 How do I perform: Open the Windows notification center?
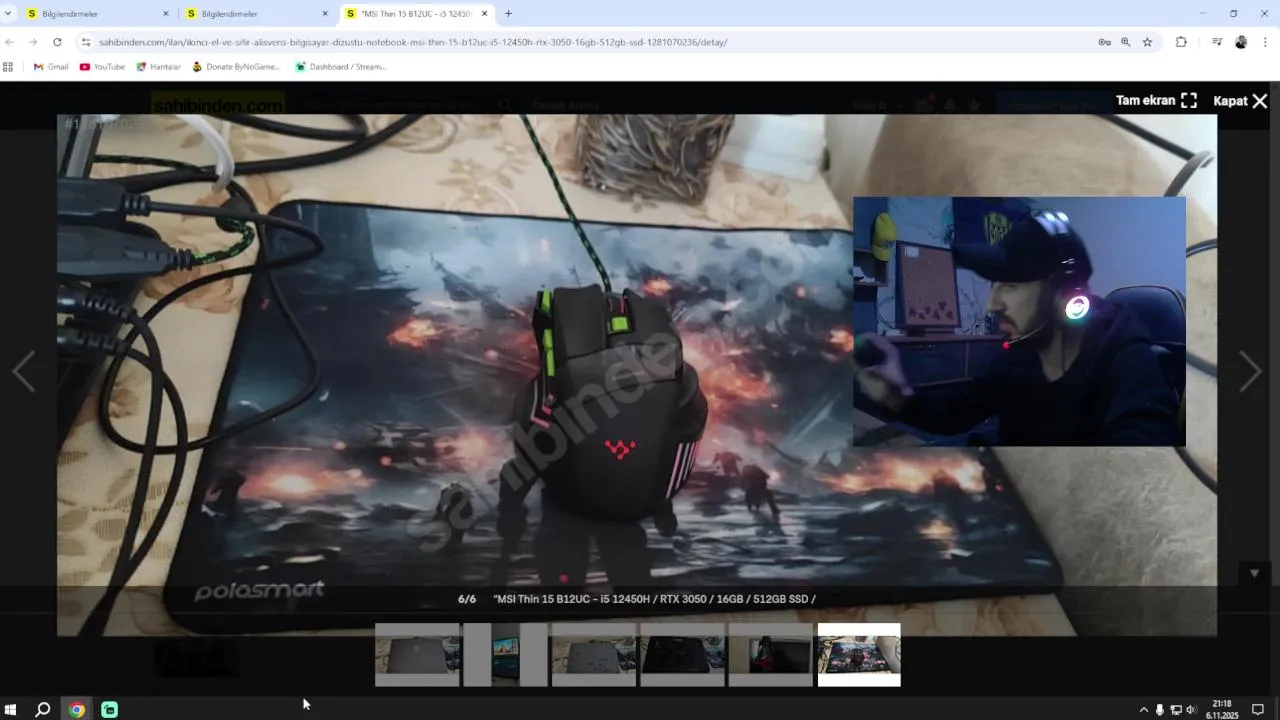coord(1258,710)
